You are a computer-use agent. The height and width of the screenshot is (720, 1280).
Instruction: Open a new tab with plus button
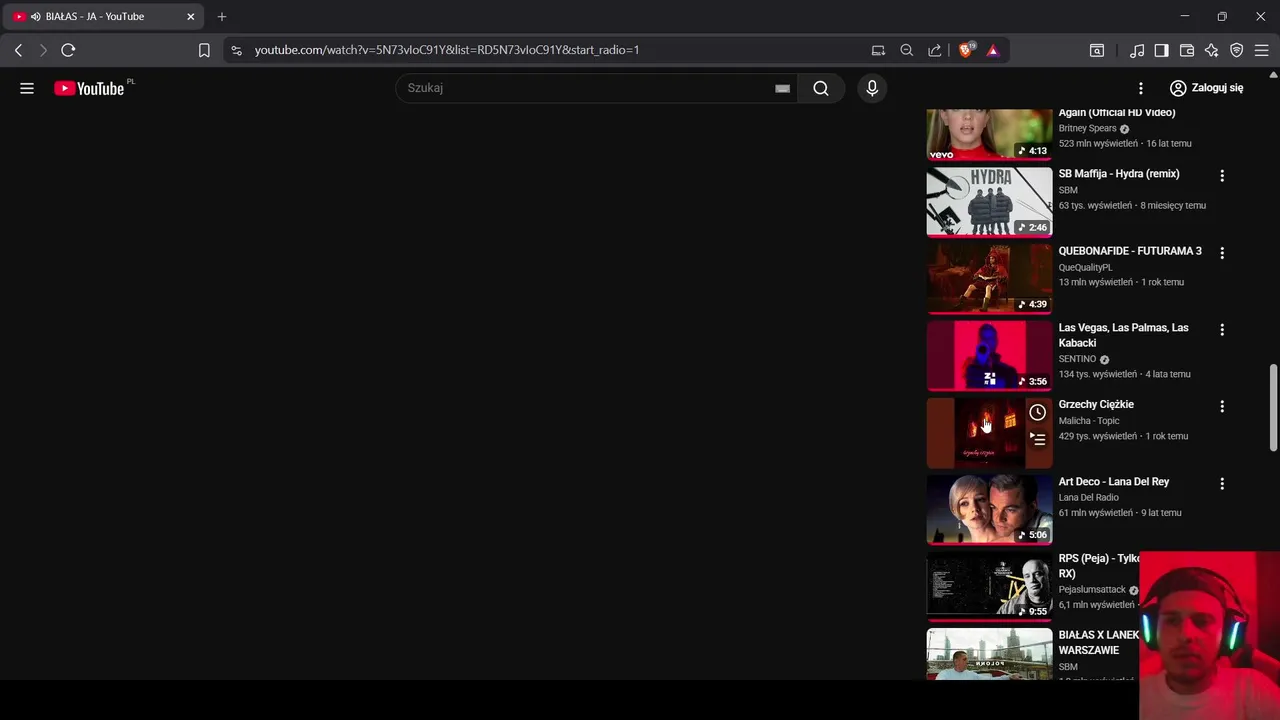(222, 17)
